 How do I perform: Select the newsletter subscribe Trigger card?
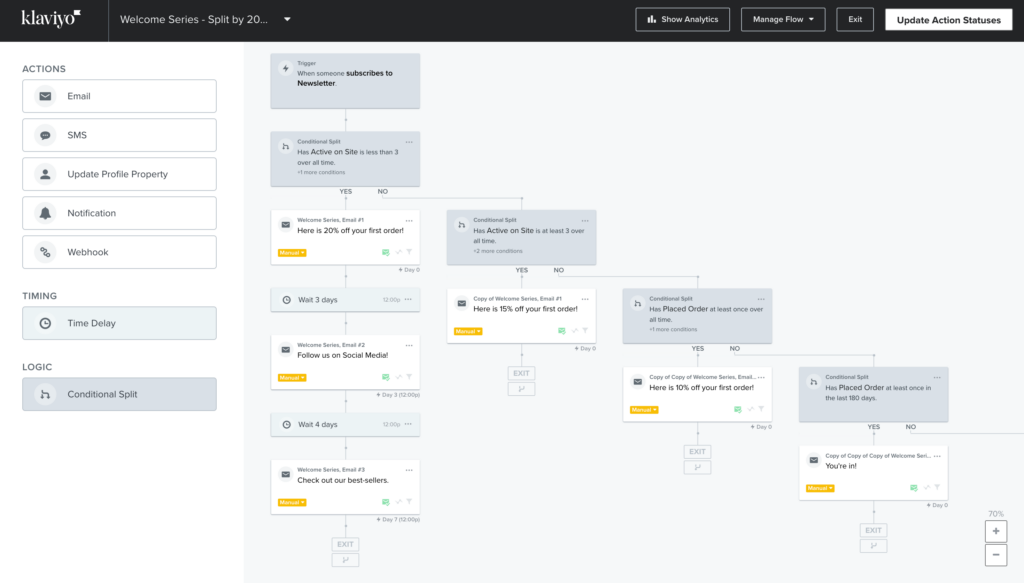point(345,80)
